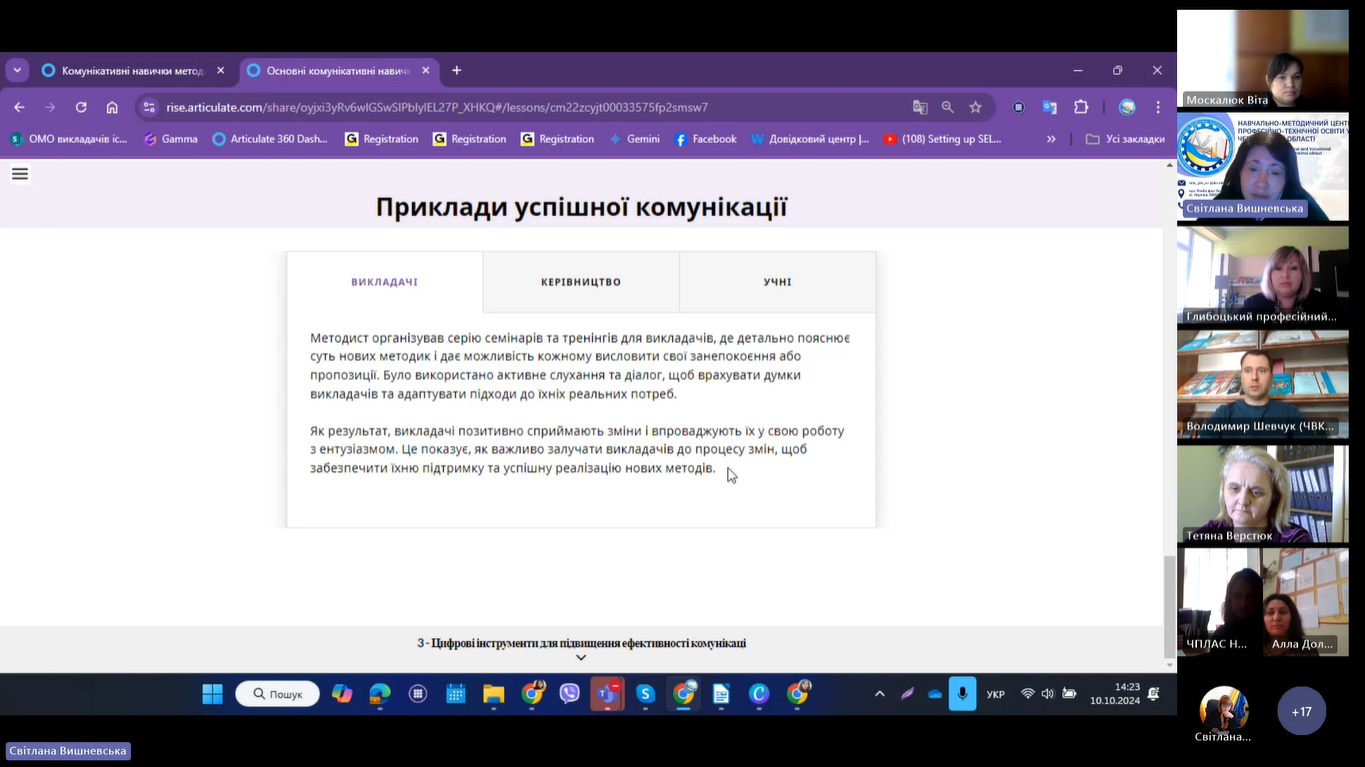Open Viber from the taskbar

coord(569,694)
